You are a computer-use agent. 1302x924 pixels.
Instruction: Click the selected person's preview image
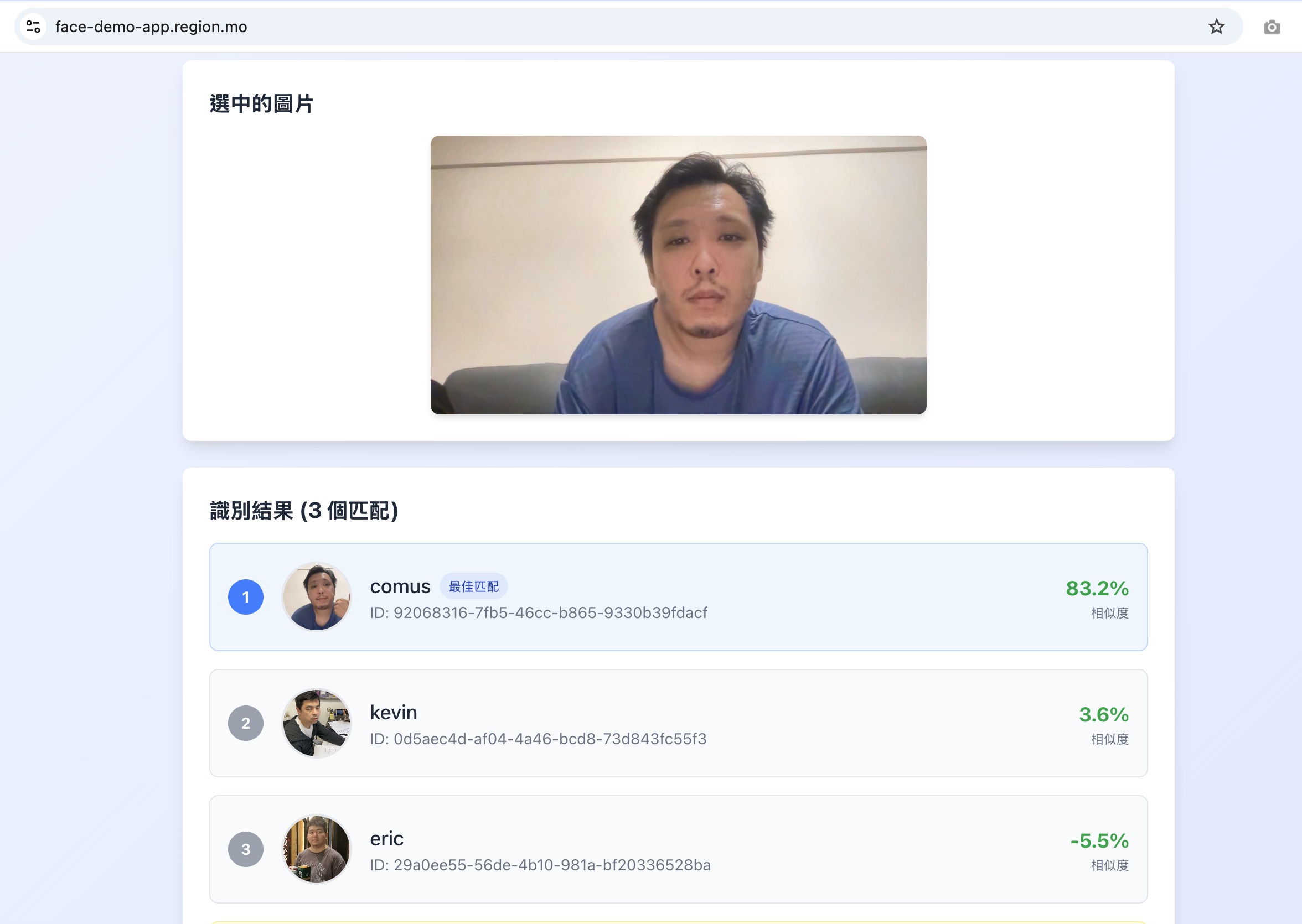point(679,276)
